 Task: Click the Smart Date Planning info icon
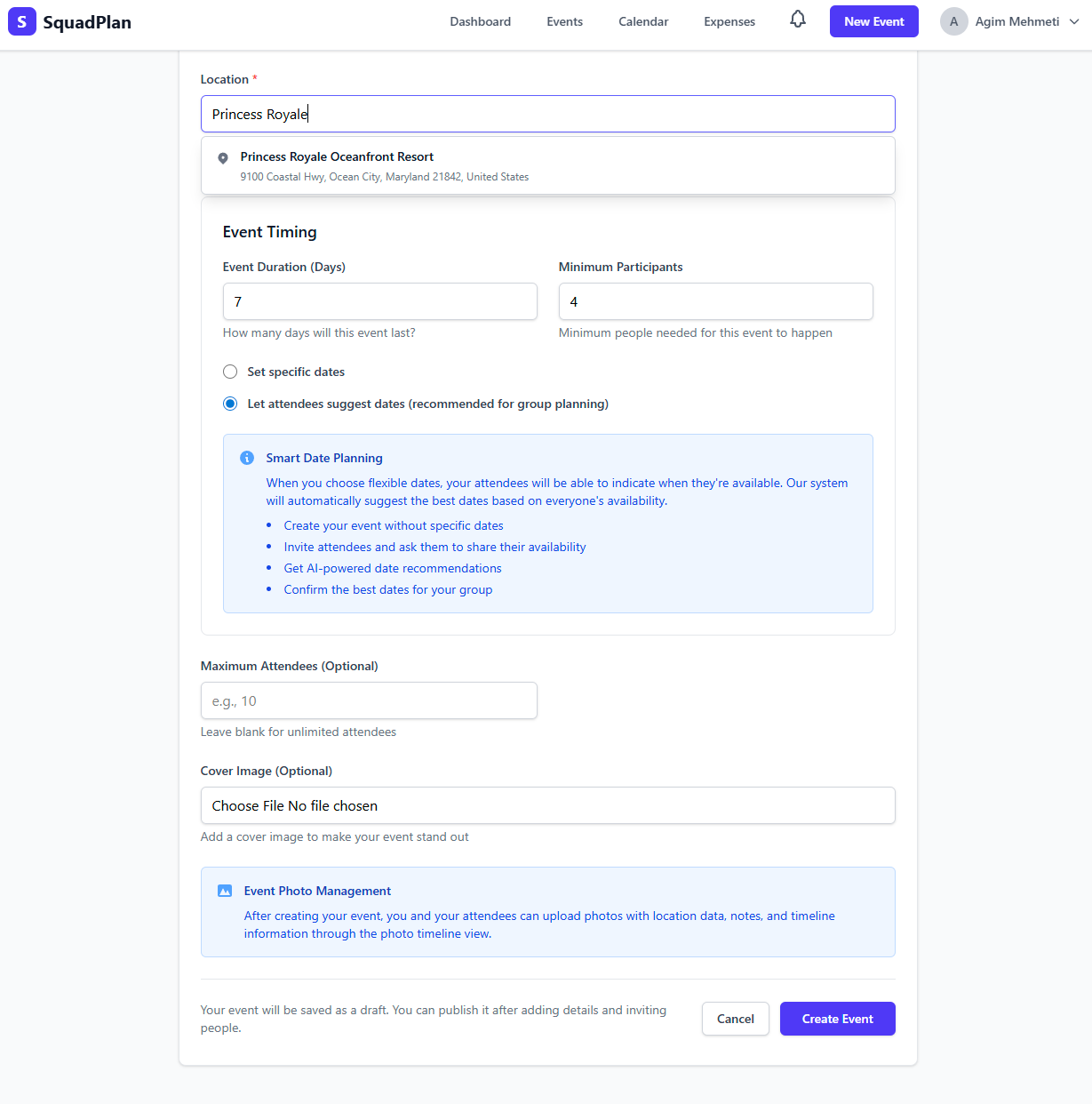pyautogui.click(x=247, y=458)
